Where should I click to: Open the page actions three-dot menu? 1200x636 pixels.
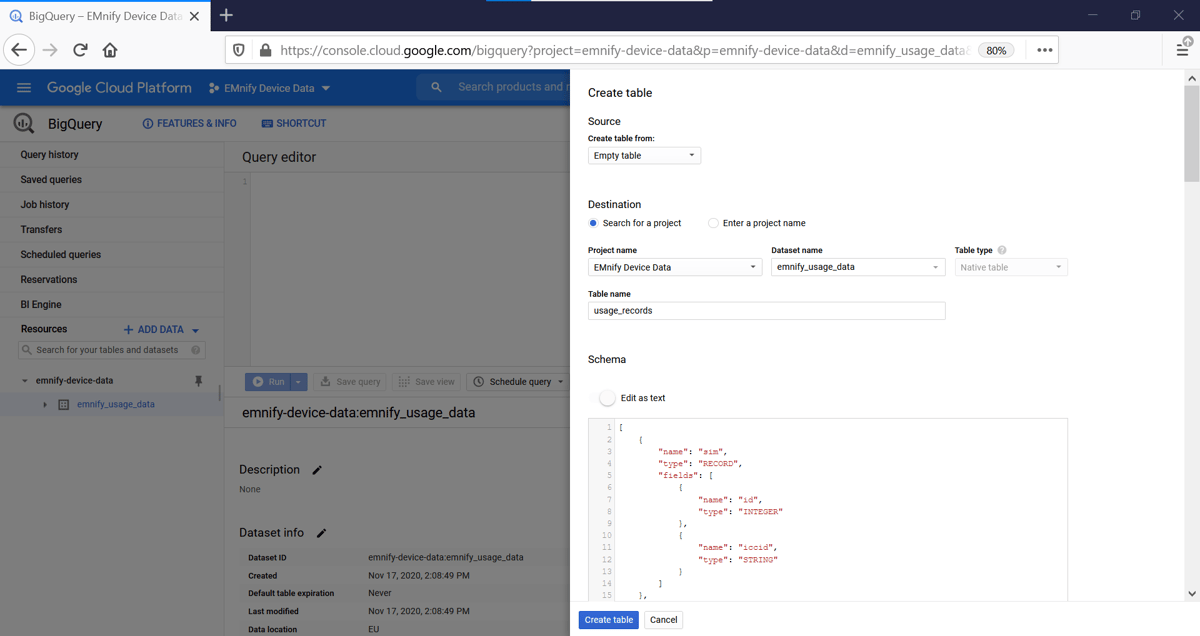point(1044,50)
